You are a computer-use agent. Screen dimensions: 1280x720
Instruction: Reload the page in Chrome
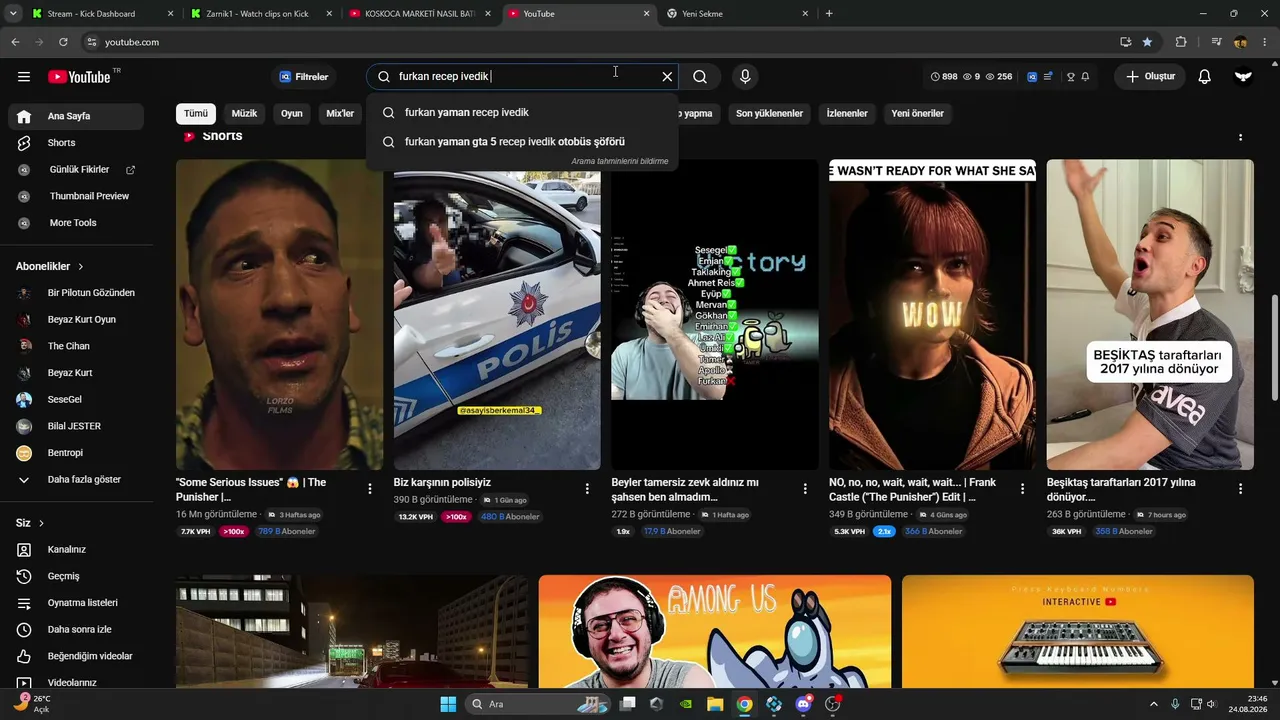tap(63, 42)
